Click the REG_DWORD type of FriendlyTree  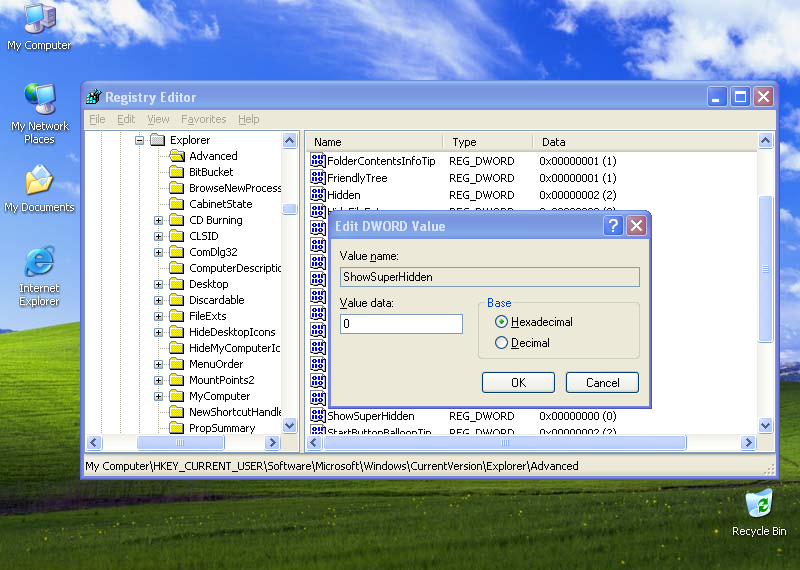click(x=481, y=178)
